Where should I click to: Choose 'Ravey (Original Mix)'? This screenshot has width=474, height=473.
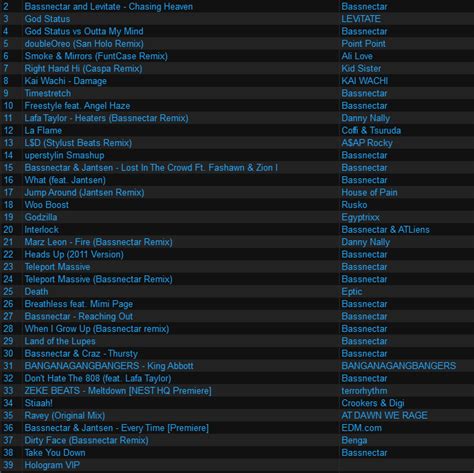[64, 415]
